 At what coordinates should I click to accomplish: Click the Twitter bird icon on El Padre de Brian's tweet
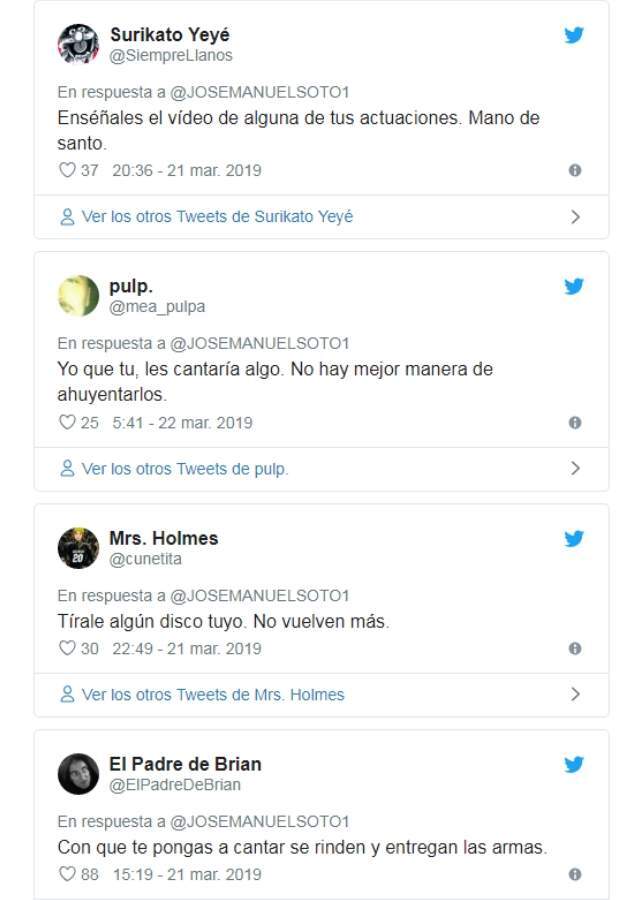[x=574, y=764]
